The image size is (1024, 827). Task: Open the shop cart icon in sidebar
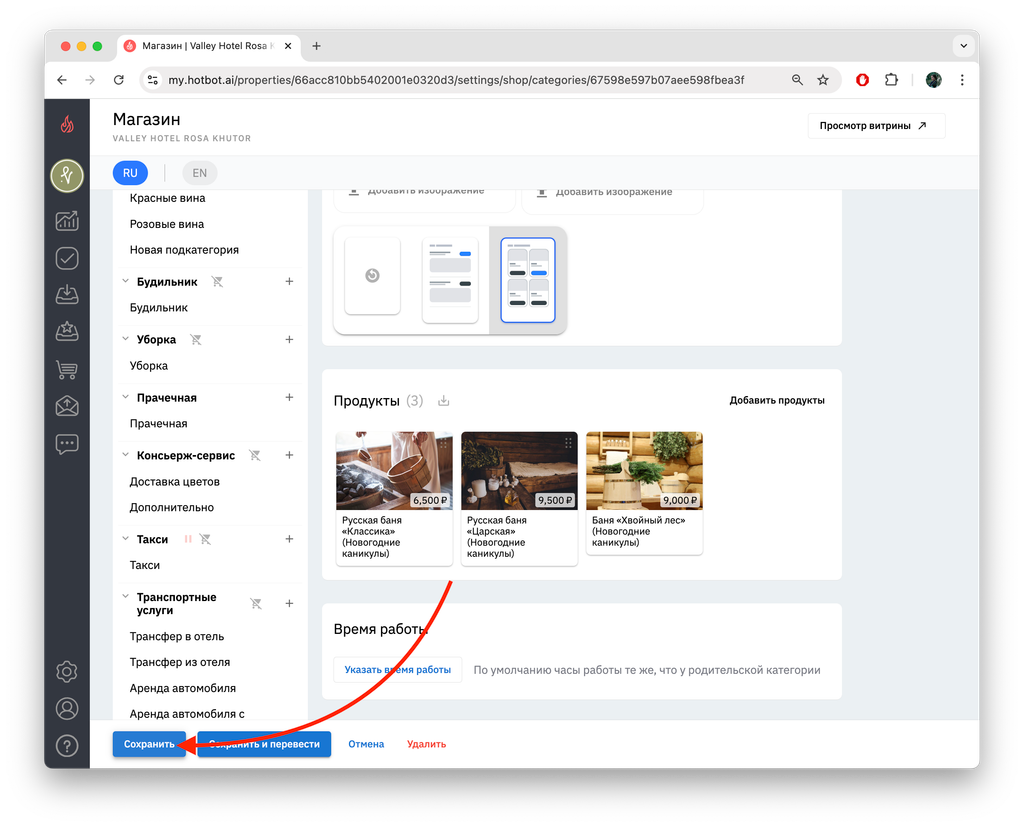(67, 370)
